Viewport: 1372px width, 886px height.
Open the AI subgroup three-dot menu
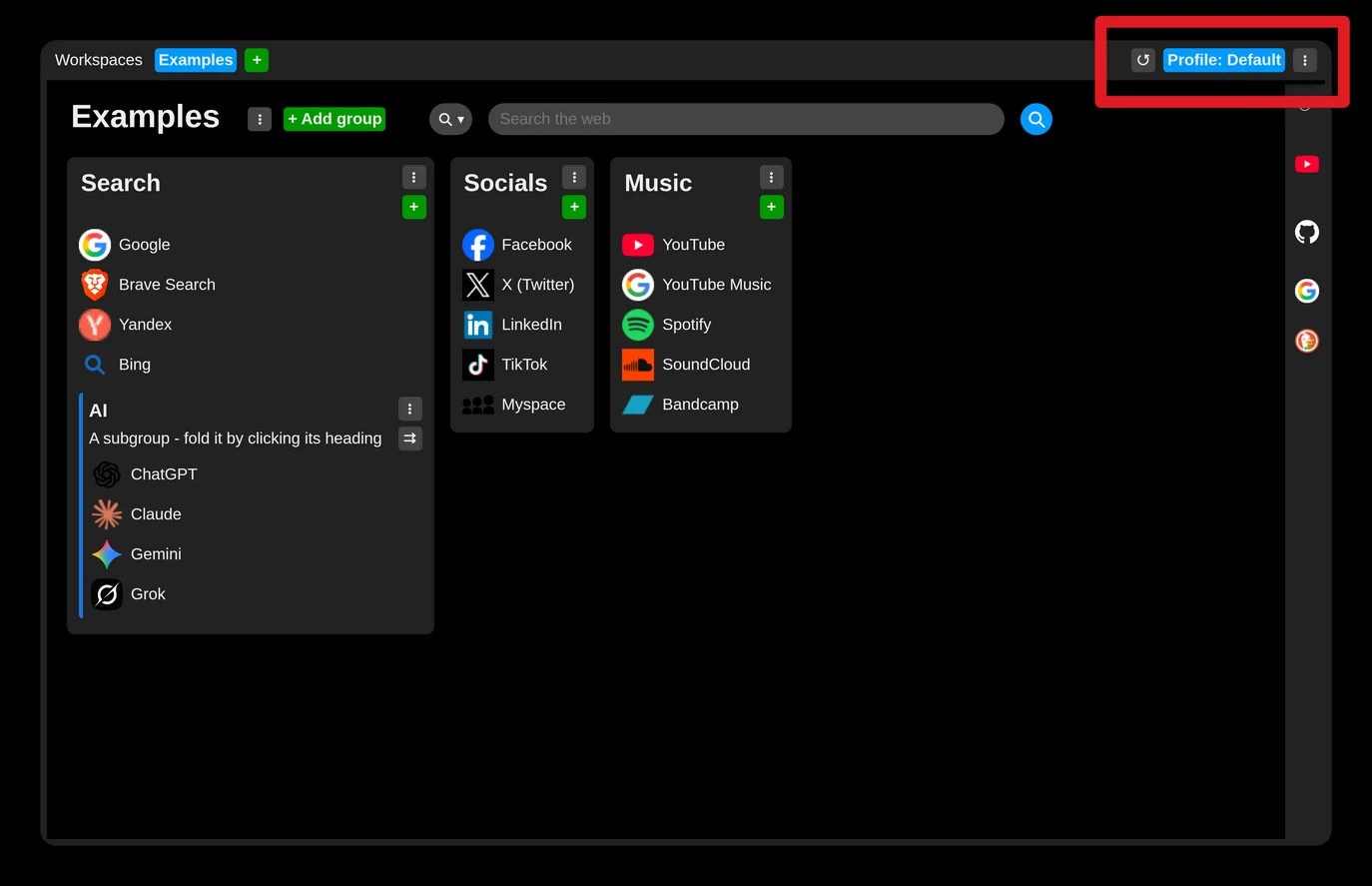pyautogui.click(x=410, y=409)
